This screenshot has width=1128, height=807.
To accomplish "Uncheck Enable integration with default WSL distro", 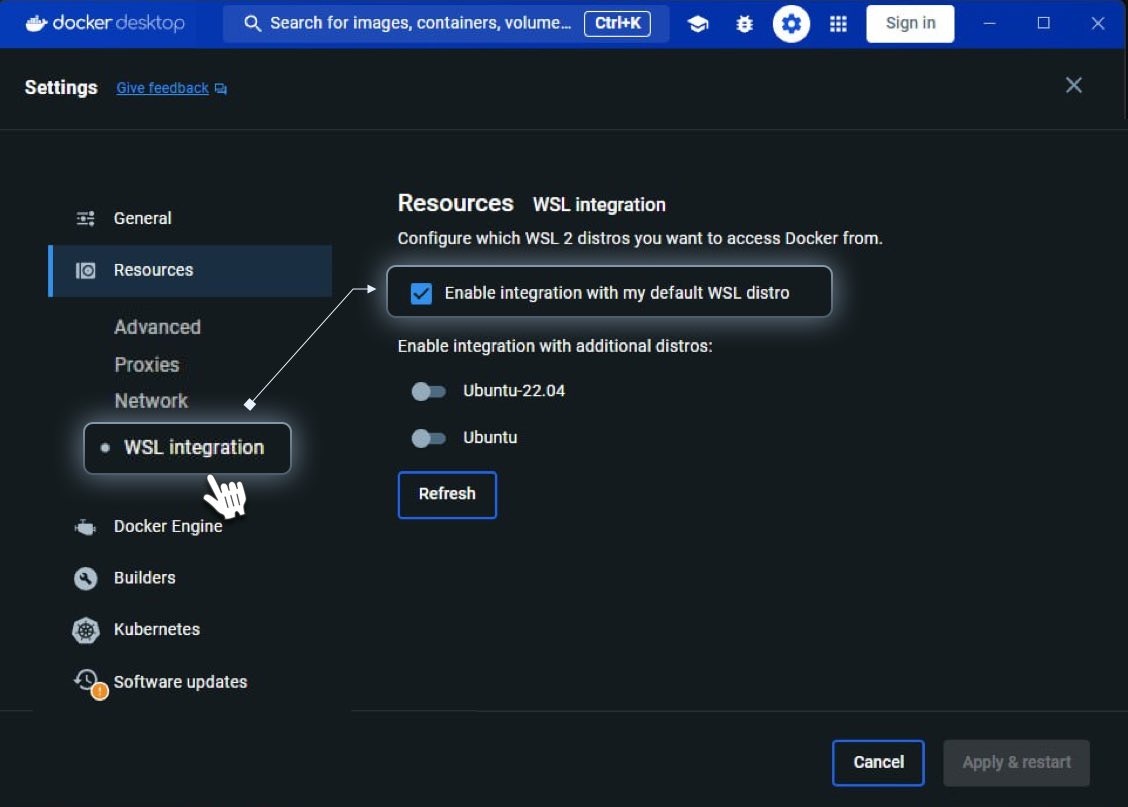I will [x=421, y=293].
